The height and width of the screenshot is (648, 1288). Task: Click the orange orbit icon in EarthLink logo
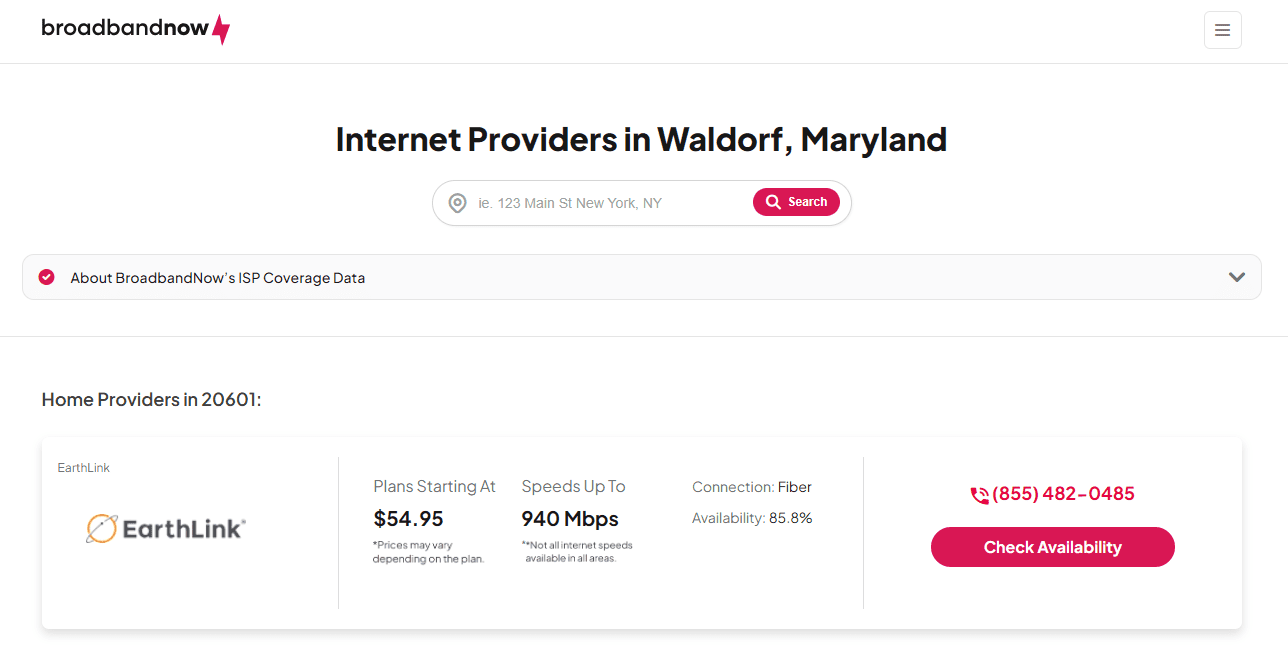click(101, 528)
